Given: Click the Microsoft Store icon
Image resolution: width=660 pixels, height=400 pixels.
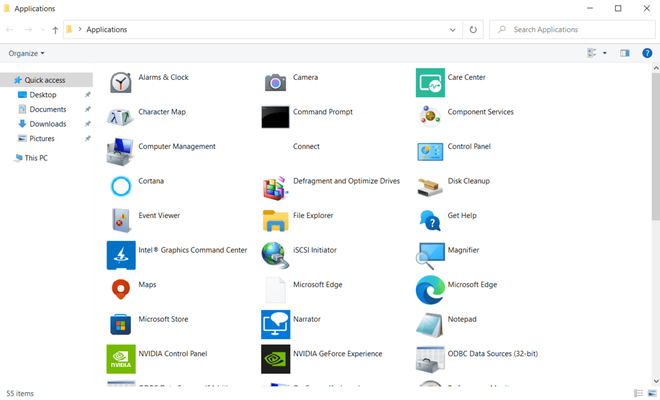Looking at the screenshot, I should coord(120,324).
